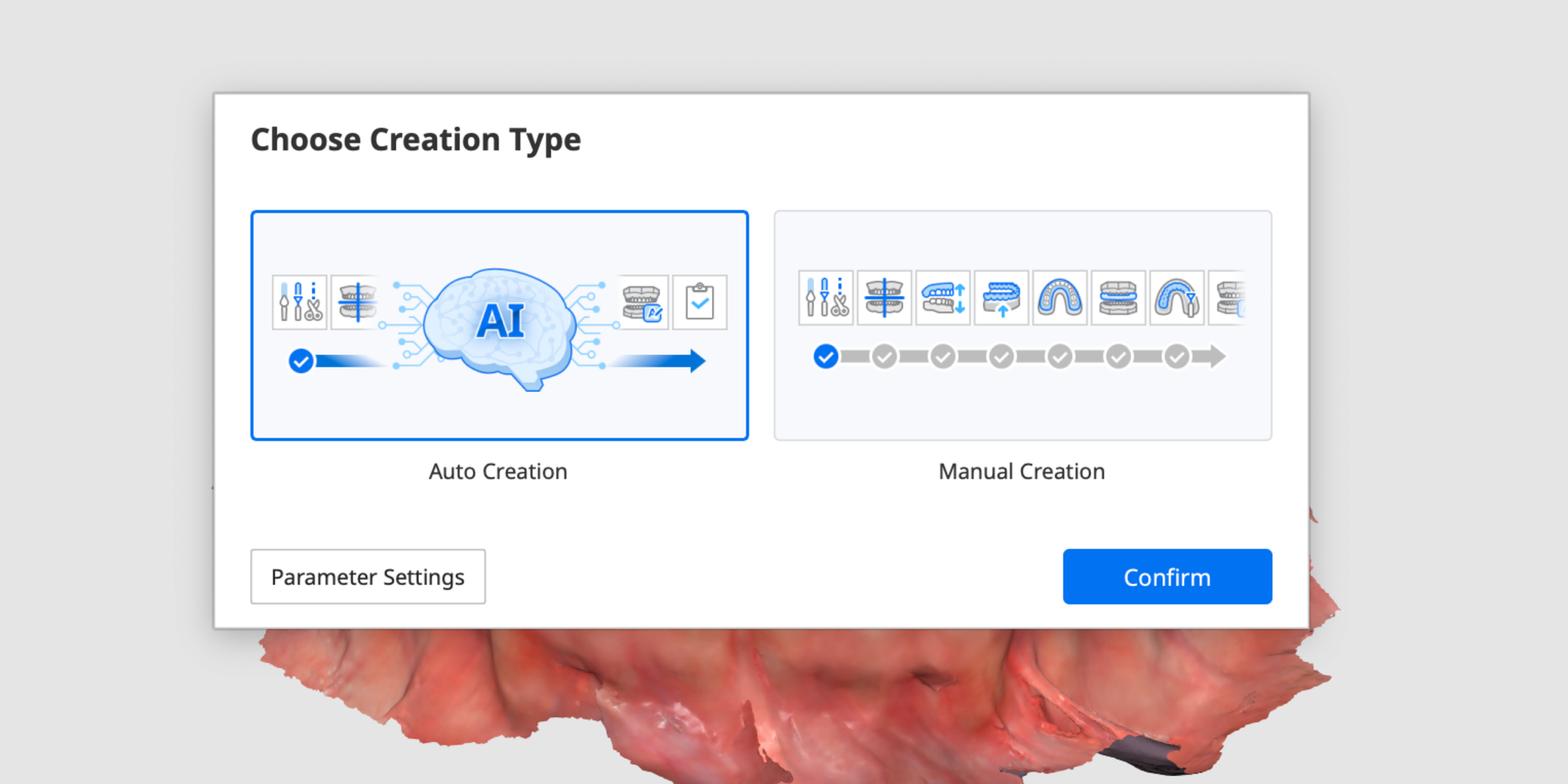
Task: Click the Manual Creation label
Action: point(1022,471)
